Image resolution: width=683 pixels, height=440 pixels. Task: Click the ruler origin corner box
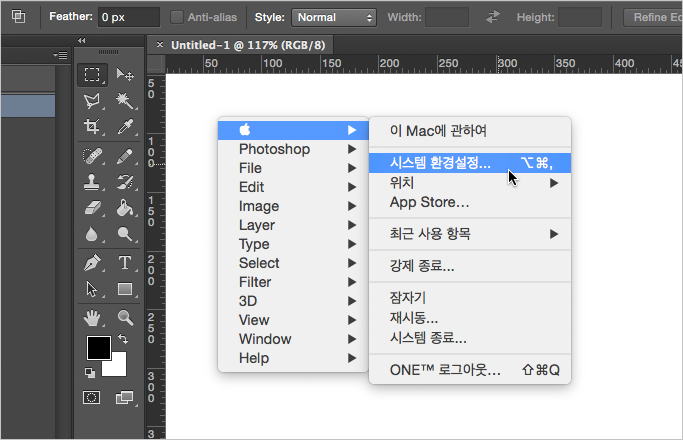156,64
